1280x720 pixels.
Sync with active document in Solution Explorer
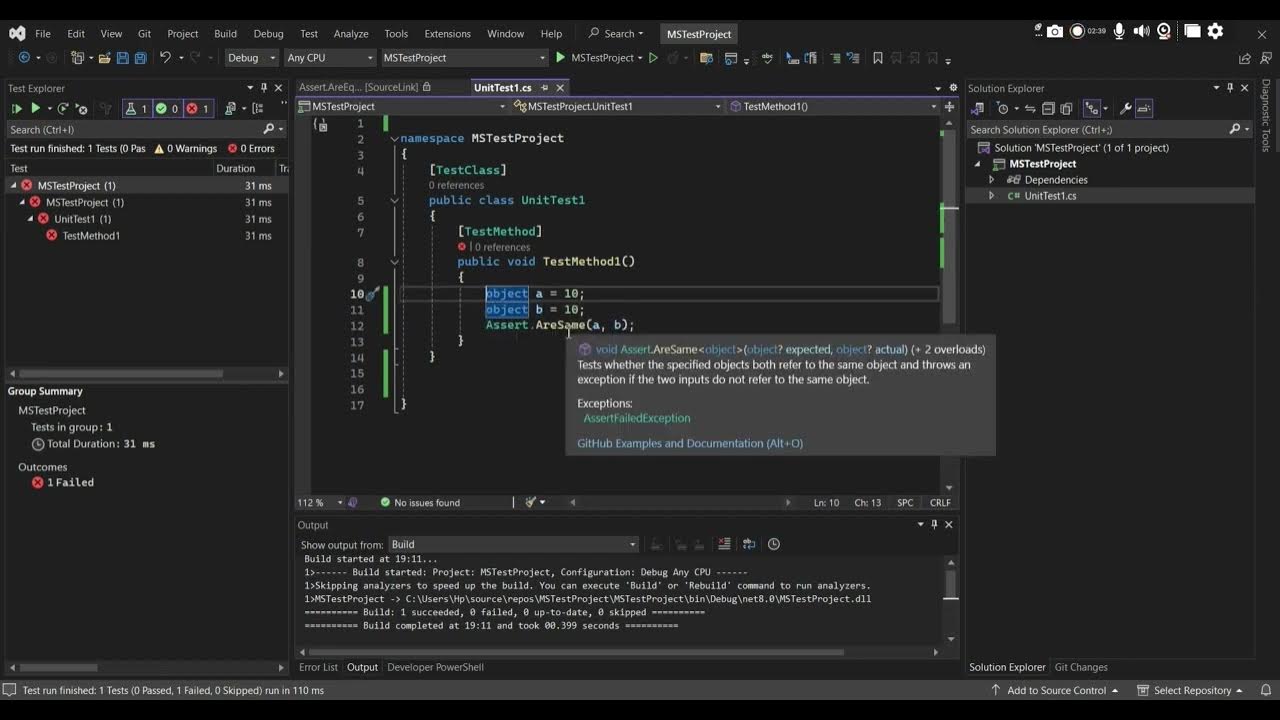point(1029,108)
